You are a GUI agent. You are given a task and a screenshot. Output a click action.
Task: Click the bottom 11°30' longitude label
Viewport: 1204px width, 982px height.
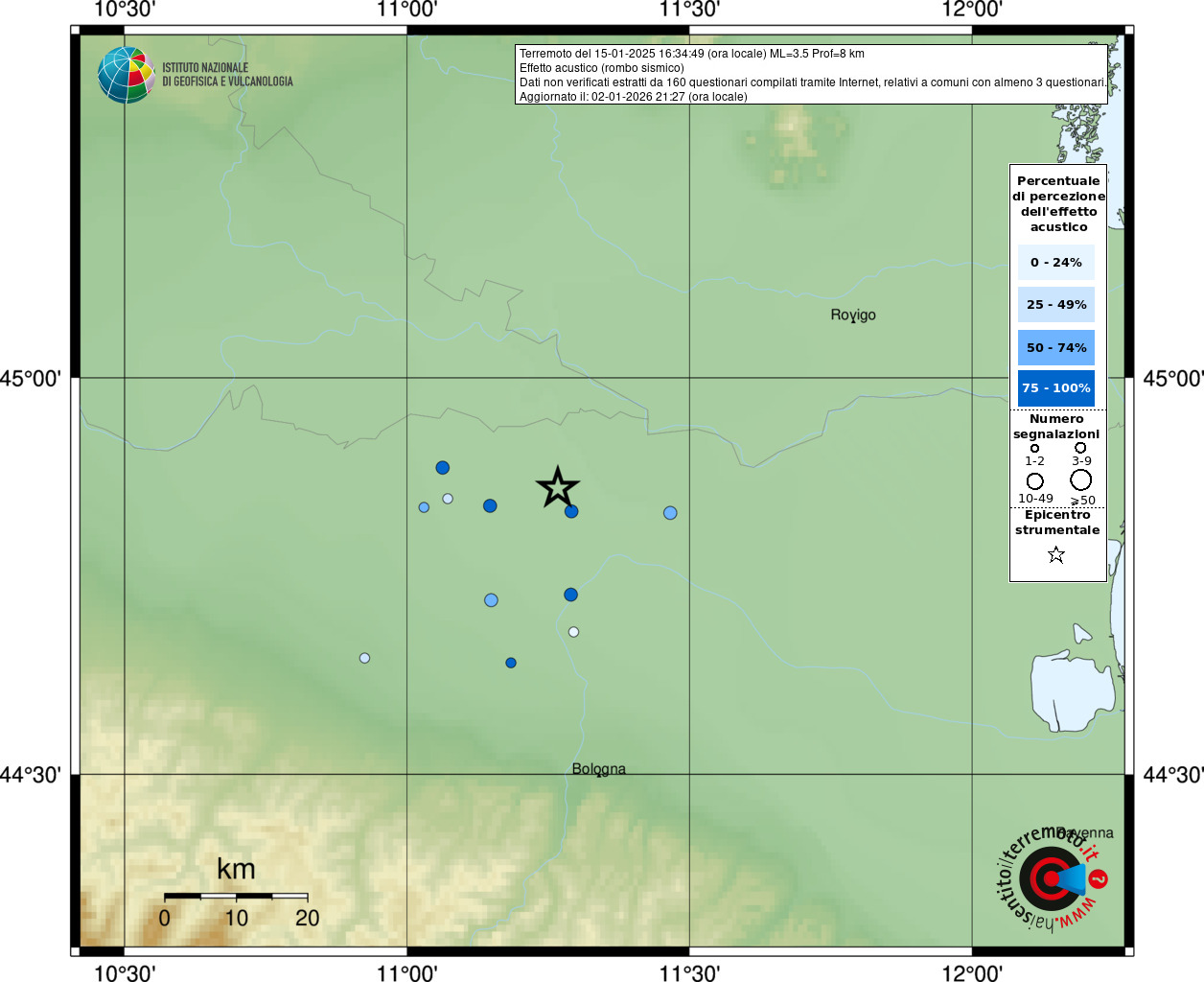(x=689, y=972)
